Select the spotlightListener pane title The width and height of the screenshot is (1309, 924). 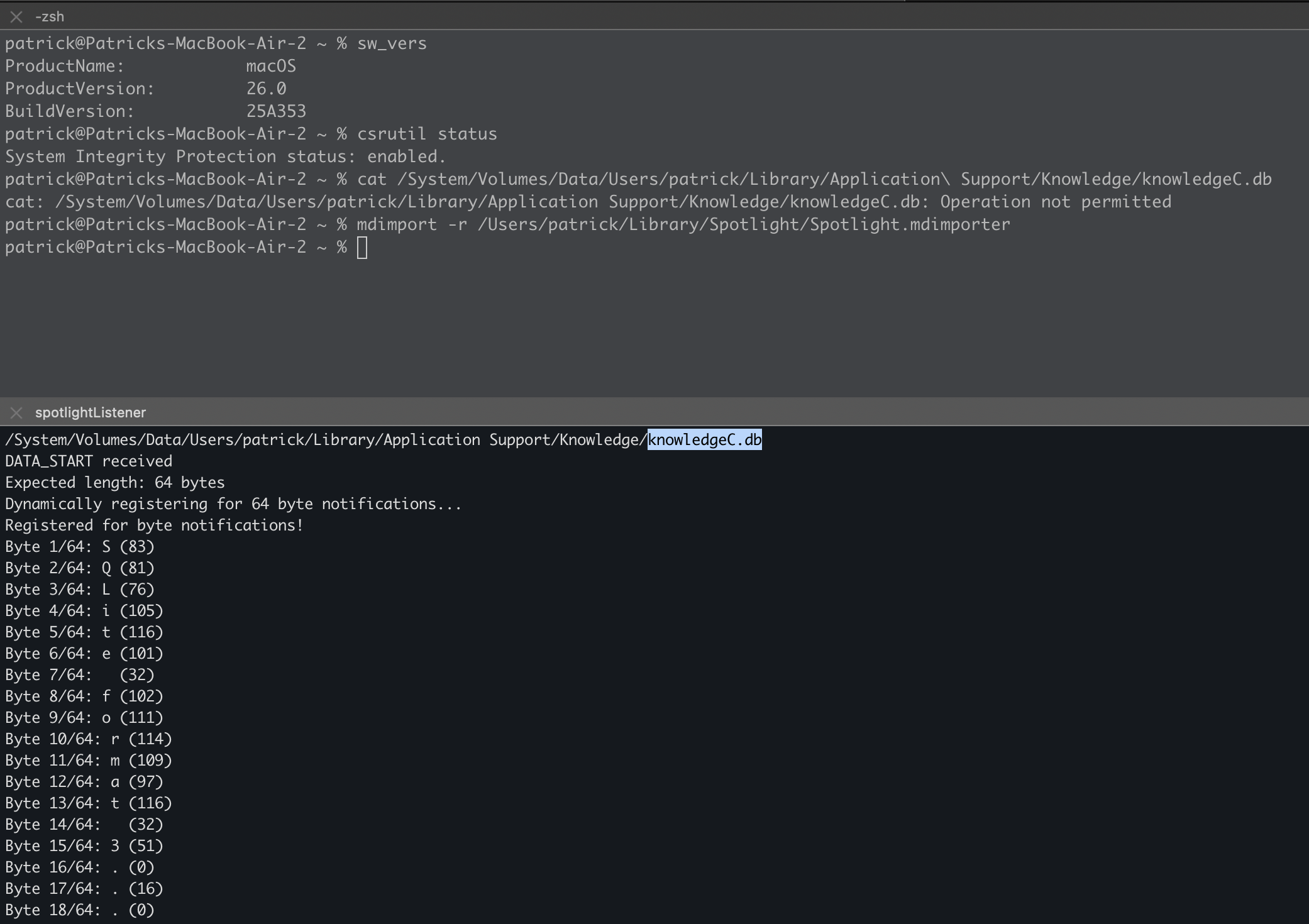pyautogui.click(x=91, y=413)
